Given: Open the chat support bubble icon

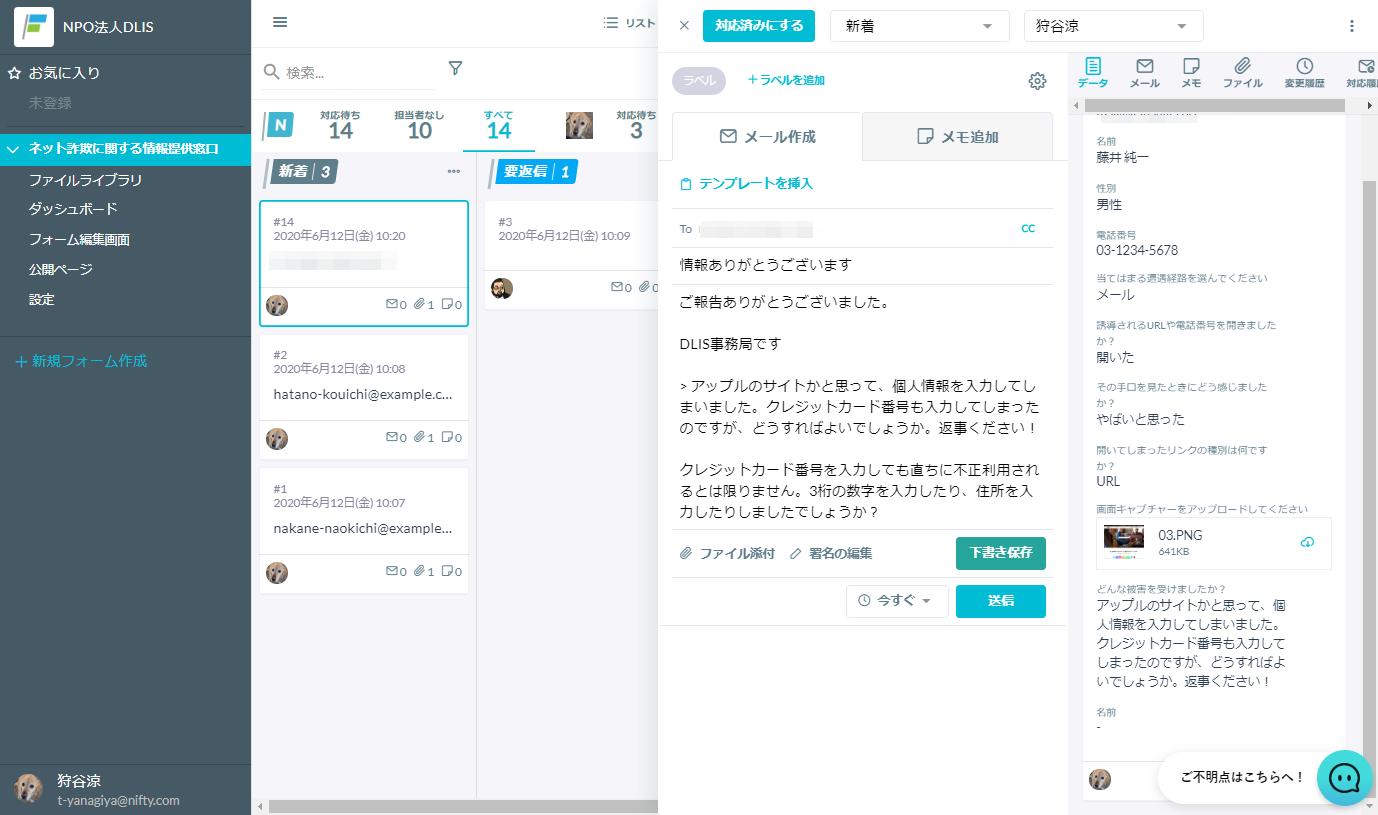Looking at the screenshot, I should [1344, 777].
